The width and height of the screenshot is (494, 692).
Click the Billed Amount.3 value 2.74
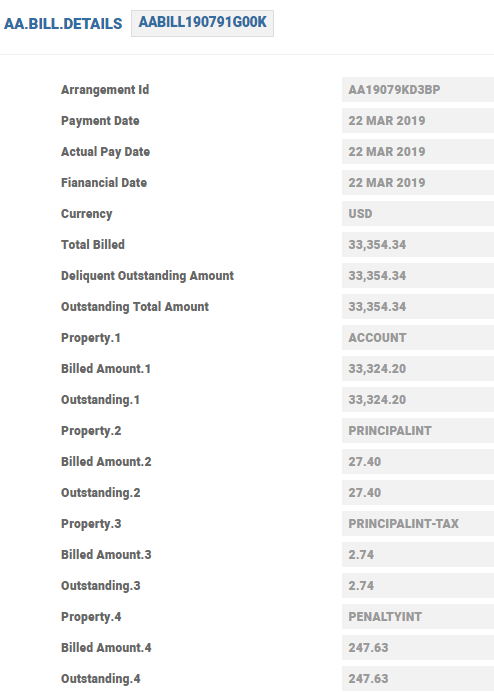tap(418, 554)
